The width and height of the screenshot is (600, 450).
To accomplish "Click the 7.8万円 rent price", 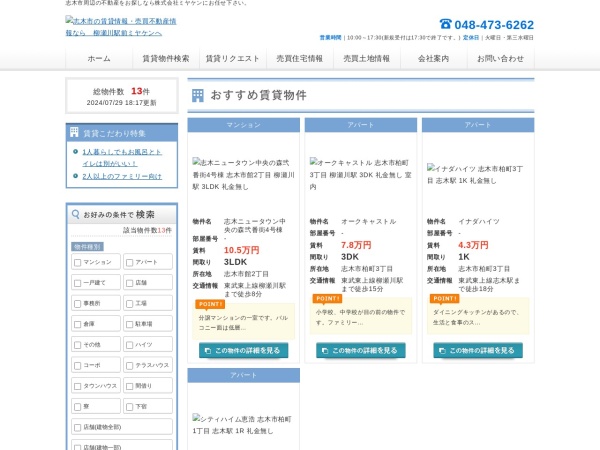I will pyautogui.click(x=356, y=245).
